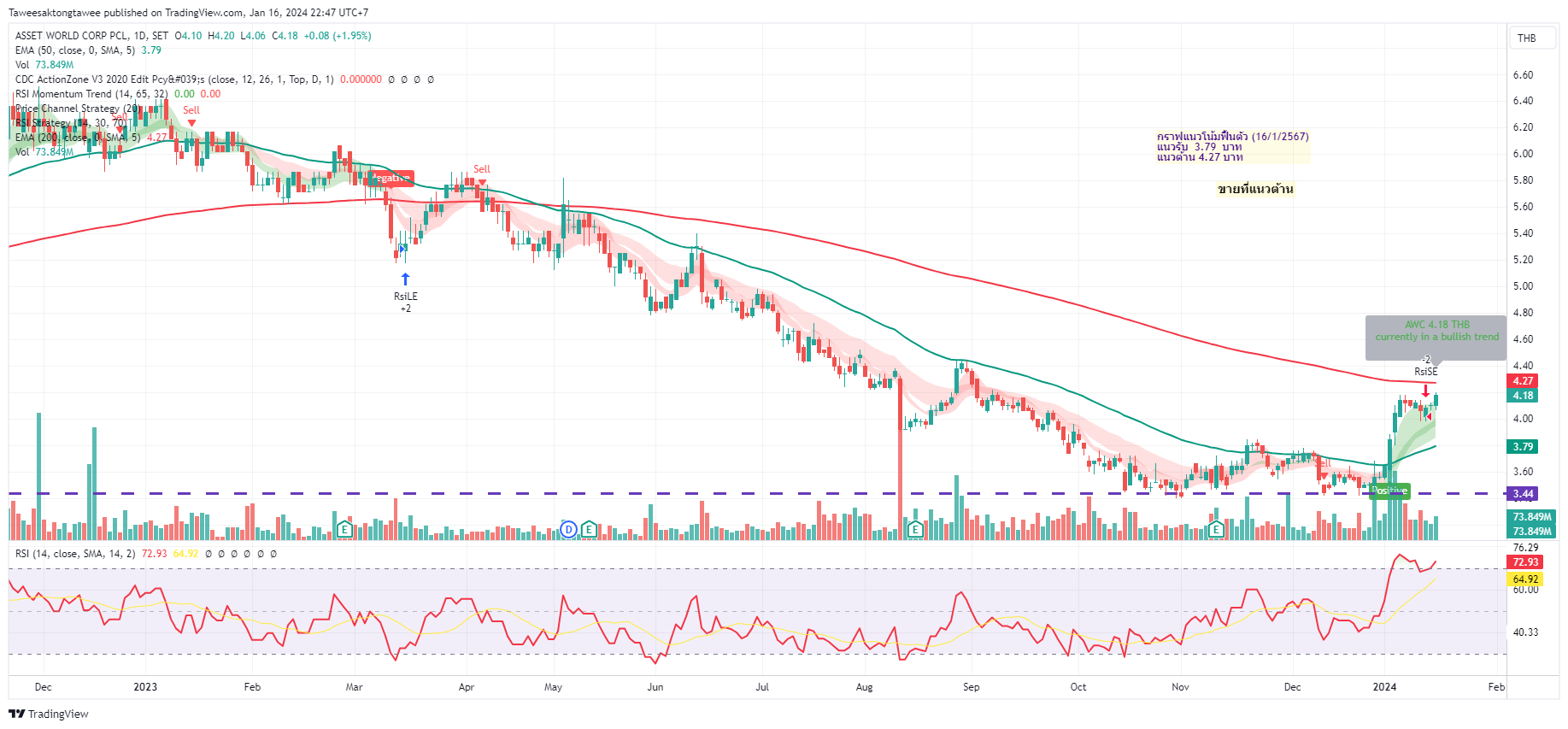Click the red 4.27 EMA price label
This screenshot has height=729, width=1568.
(1523, 381)
